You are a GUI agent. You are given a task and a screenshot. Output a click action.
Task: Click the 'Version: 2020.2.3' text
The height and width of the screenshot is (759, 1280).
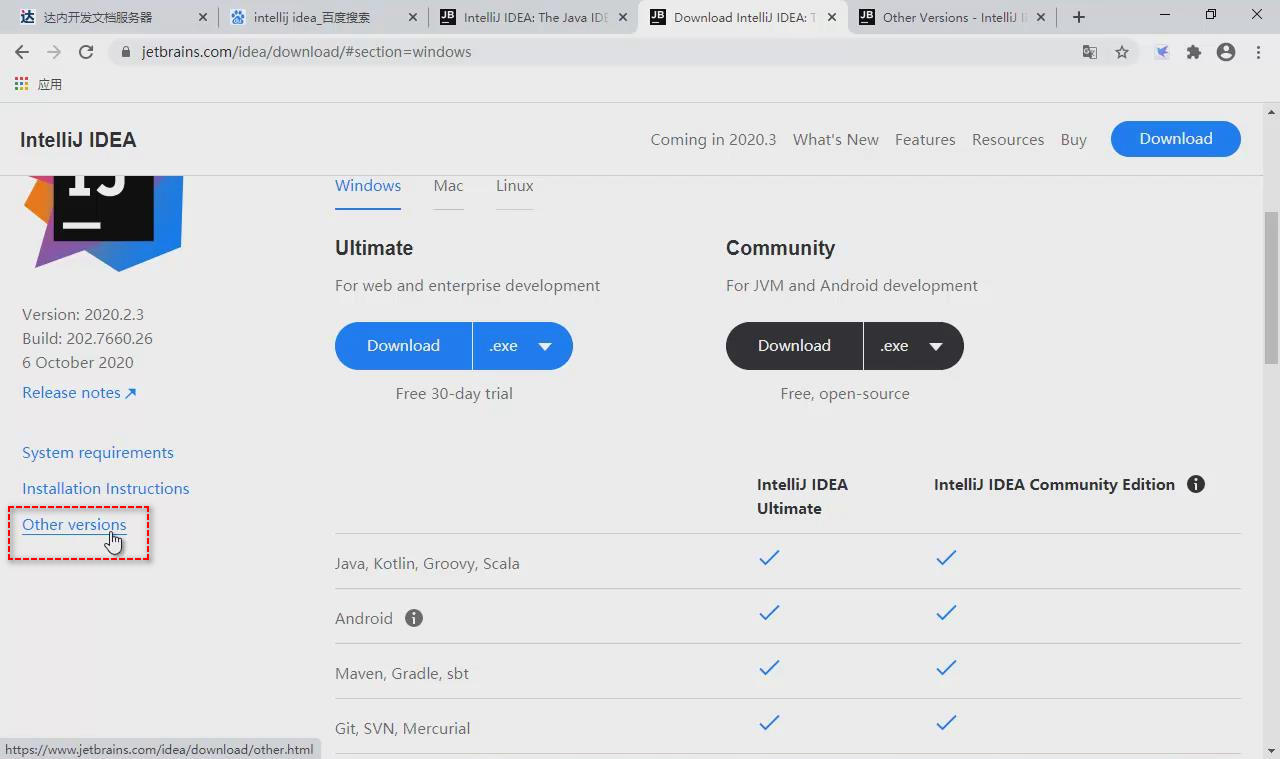[x=83, y=315]
